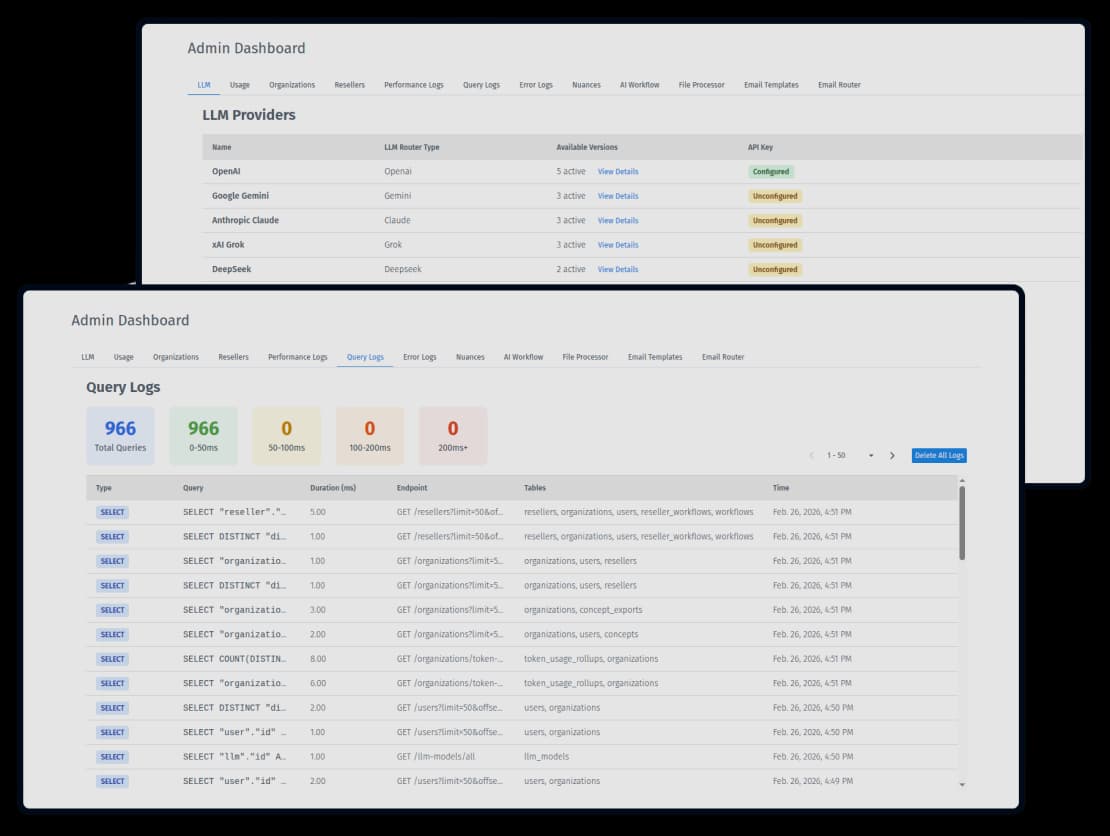Open Query Logs tab in back dashboard

[481, 85]
